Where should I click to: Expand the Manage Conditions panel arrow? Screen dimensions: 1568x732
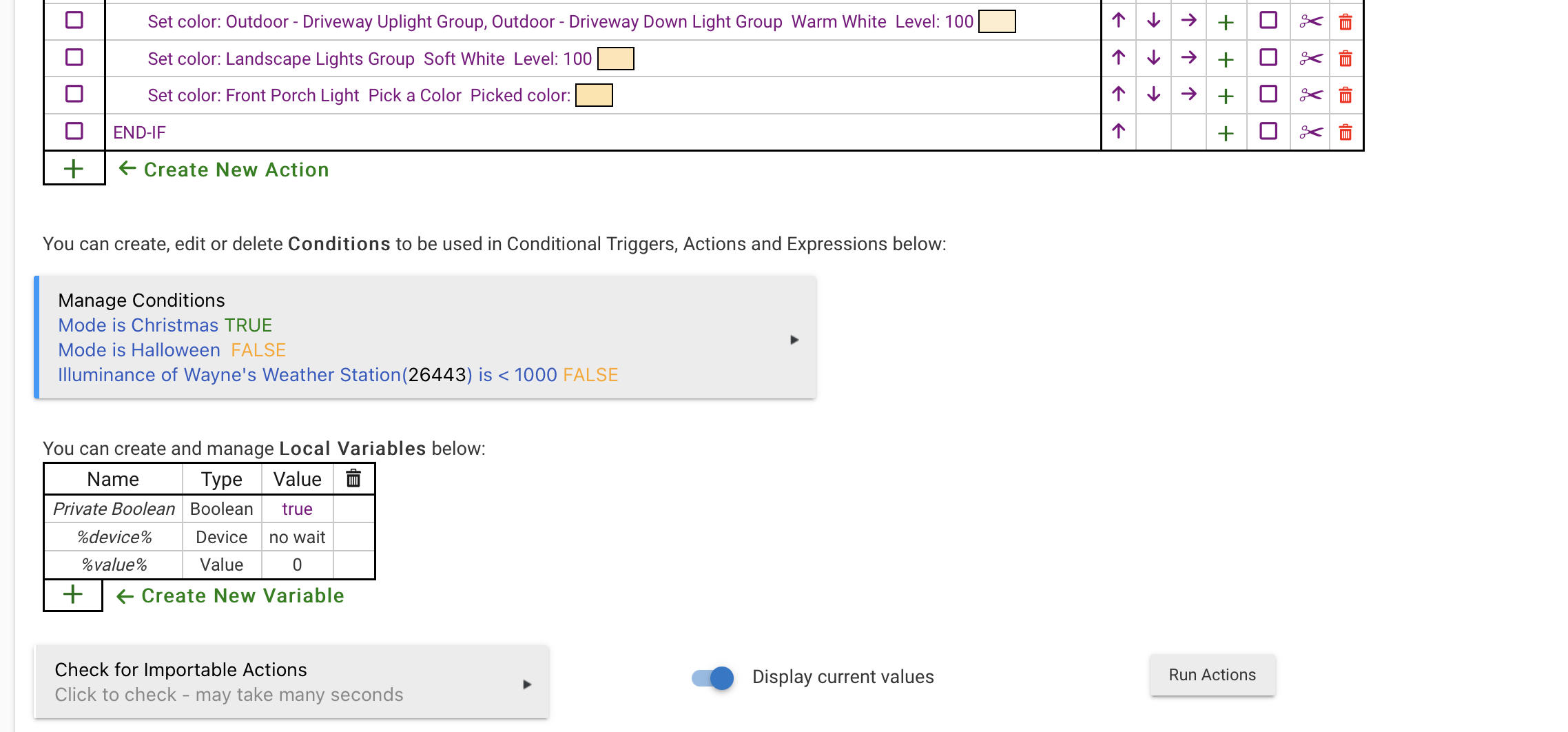tap(794, 339)
